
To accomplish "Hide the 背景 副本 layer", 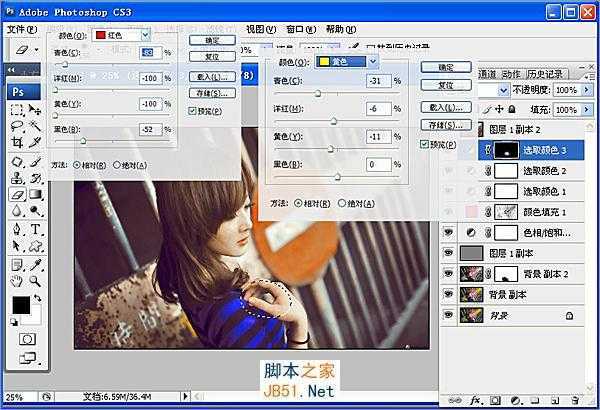I will 448,294.
